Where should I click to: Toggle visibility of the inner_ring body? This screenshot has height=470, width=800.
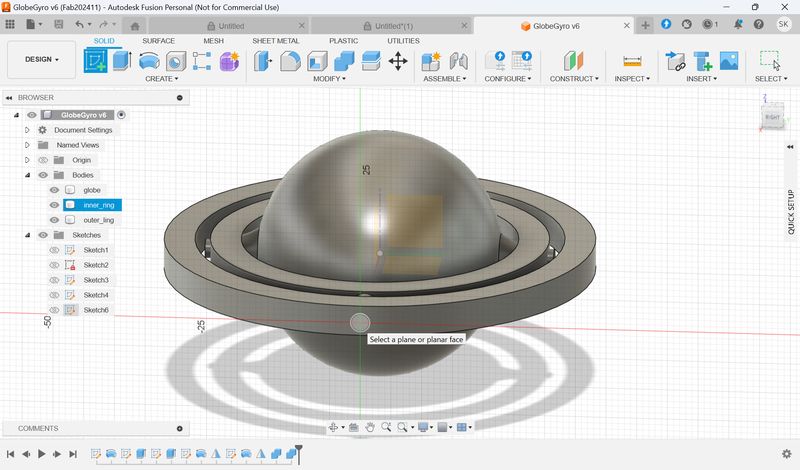point(54,205)
